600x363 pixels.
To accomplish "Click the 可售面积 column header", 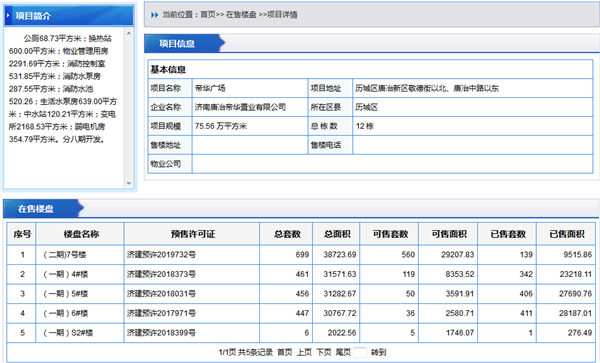I will pos(448,234).
